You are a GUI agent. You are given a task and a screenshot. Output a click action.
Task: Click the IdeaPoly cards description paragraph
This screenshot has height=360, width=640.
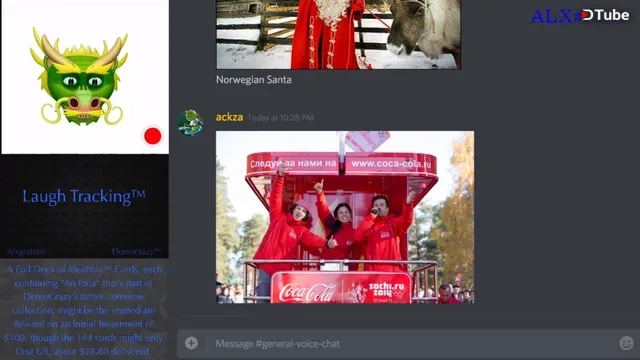(x=84, y=310)
